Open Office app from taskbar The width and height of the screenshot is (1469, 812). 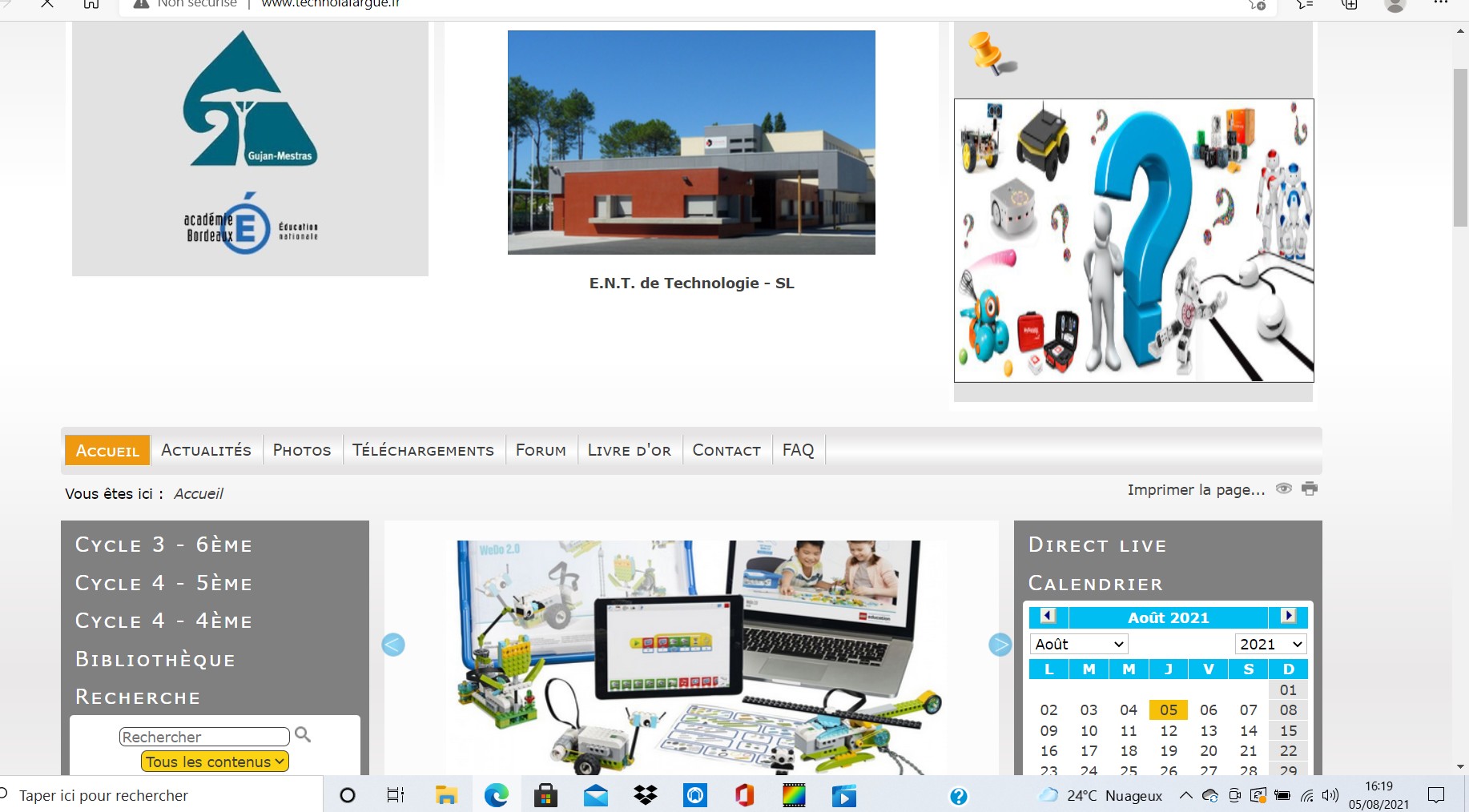(x=744, y=795)
